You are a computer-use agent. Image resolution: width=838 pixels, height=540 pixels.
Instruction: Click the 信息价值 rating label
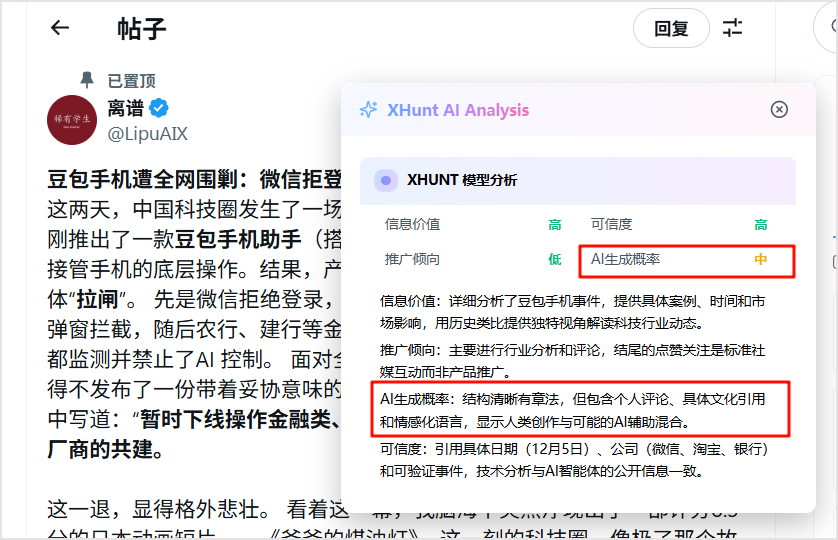413,224
